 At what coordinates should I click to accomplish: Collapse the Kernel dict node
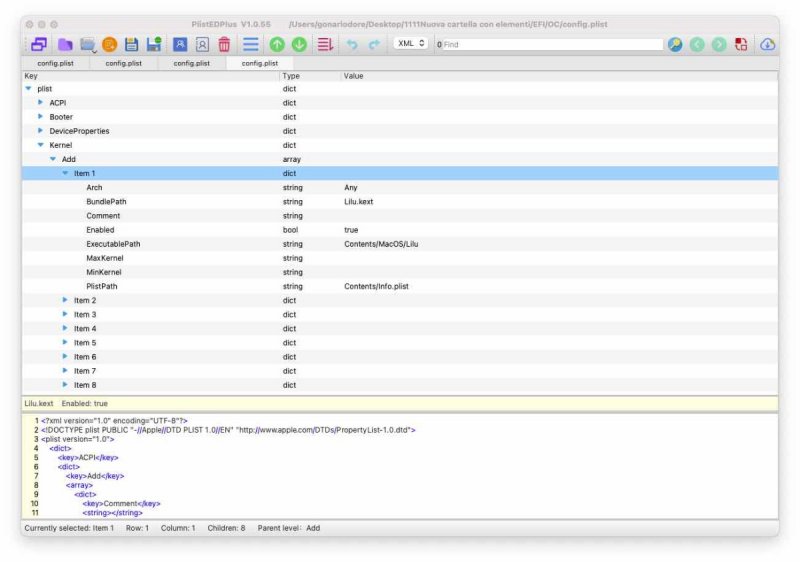pos(41,145)
